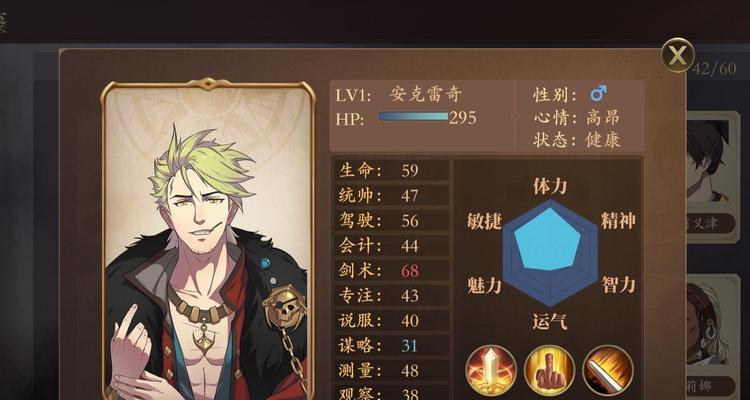Image resolution: width=750 pixels, height=400 pixels.
Task: Tap the 驾驶 56 stat row
Action: pyautogui.click(x=391, y=221)
